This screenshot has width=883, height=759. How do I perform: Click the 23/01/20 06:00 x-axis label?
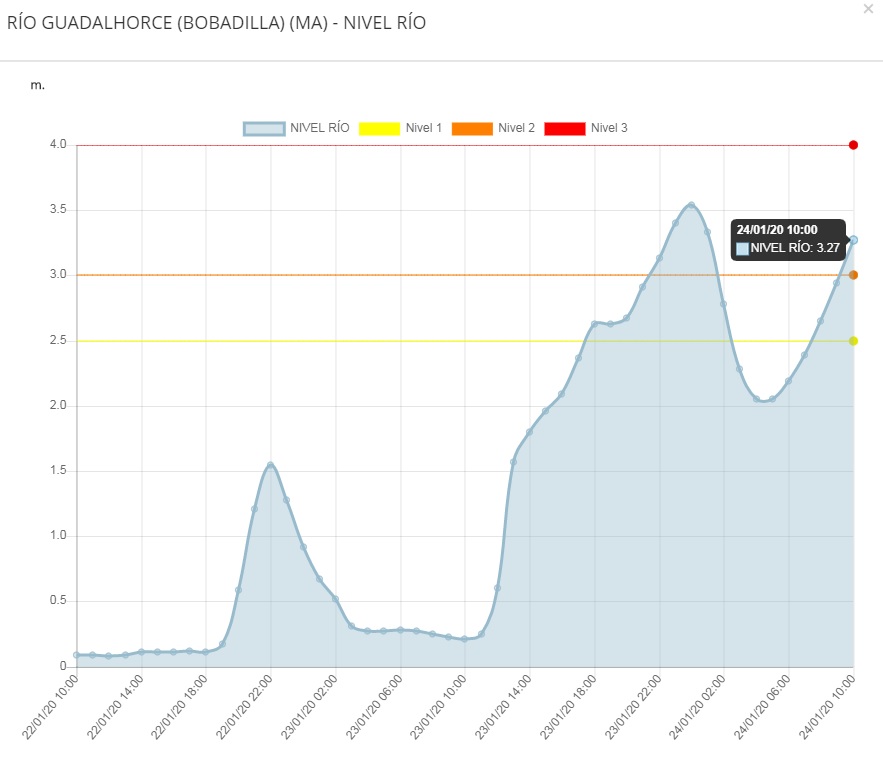(374, 707)
